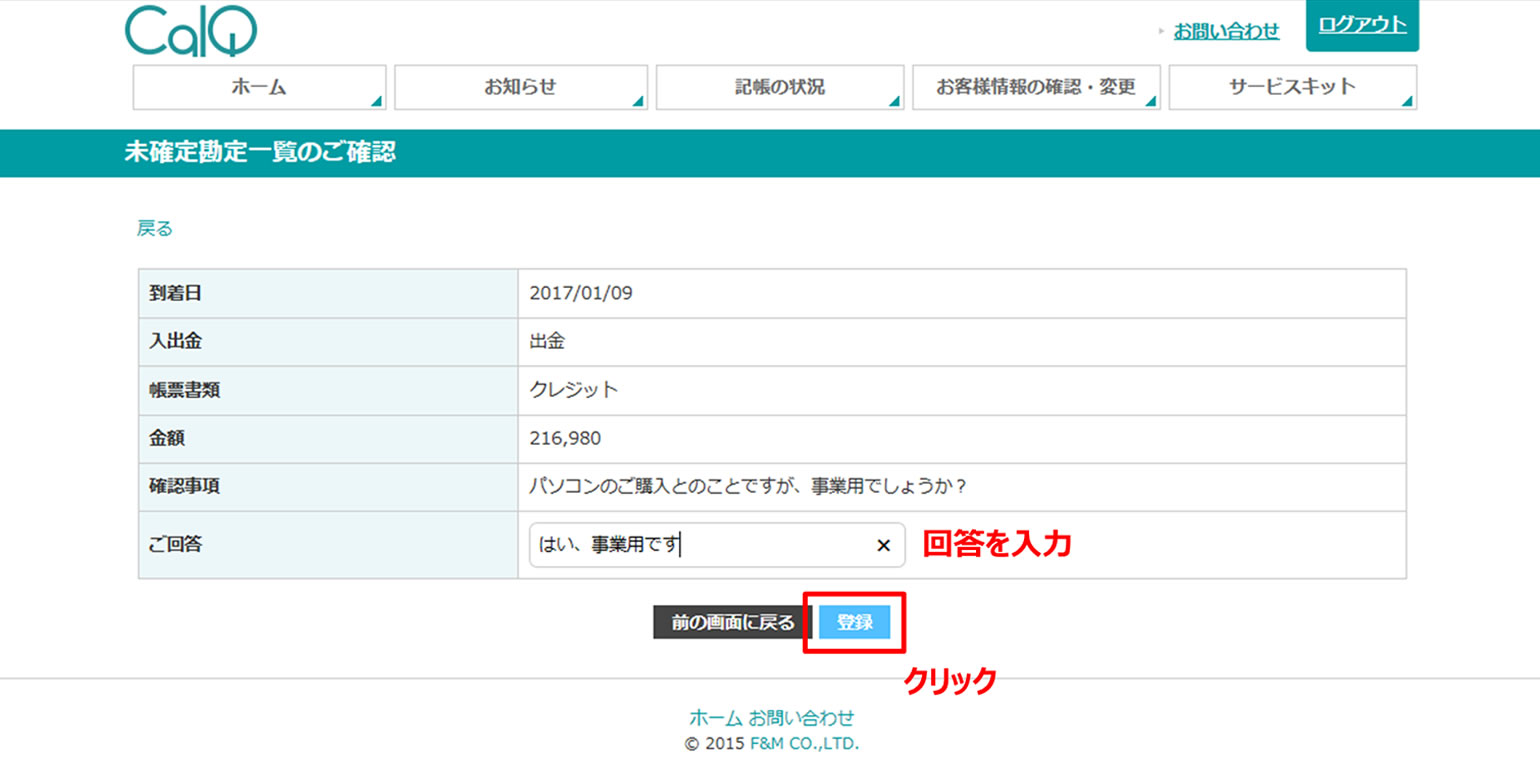The width and height of the screenshot is (1540, 776).
Task: Open the footer お問い合わせ link
Action: (802, 717)
